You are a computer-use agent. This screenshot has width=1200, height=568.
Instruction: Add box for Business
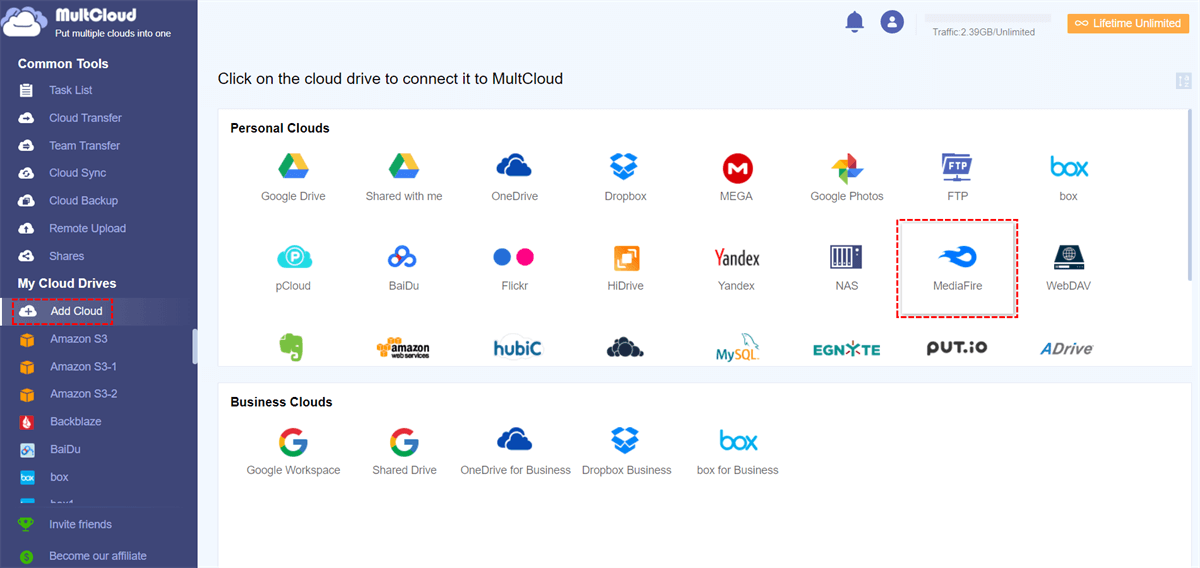point(737,451)
